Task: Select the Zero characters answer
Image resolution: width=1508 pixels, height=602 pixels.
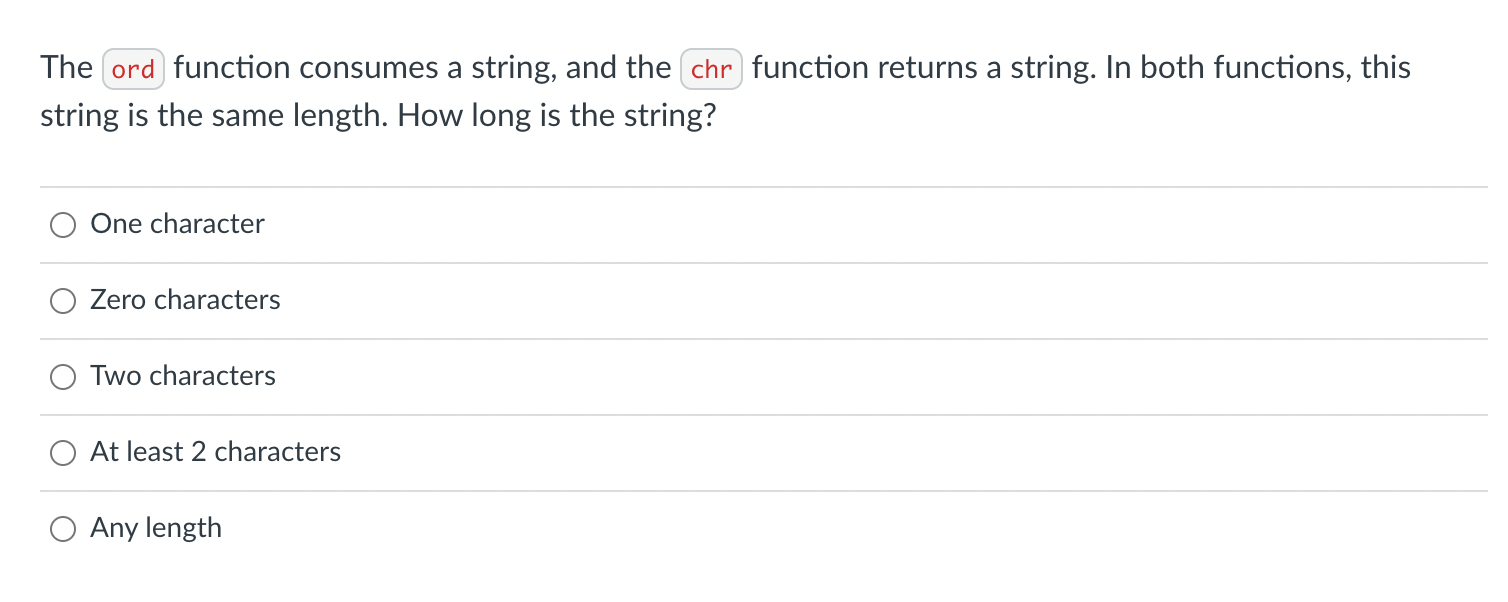Action: point(63,300)
